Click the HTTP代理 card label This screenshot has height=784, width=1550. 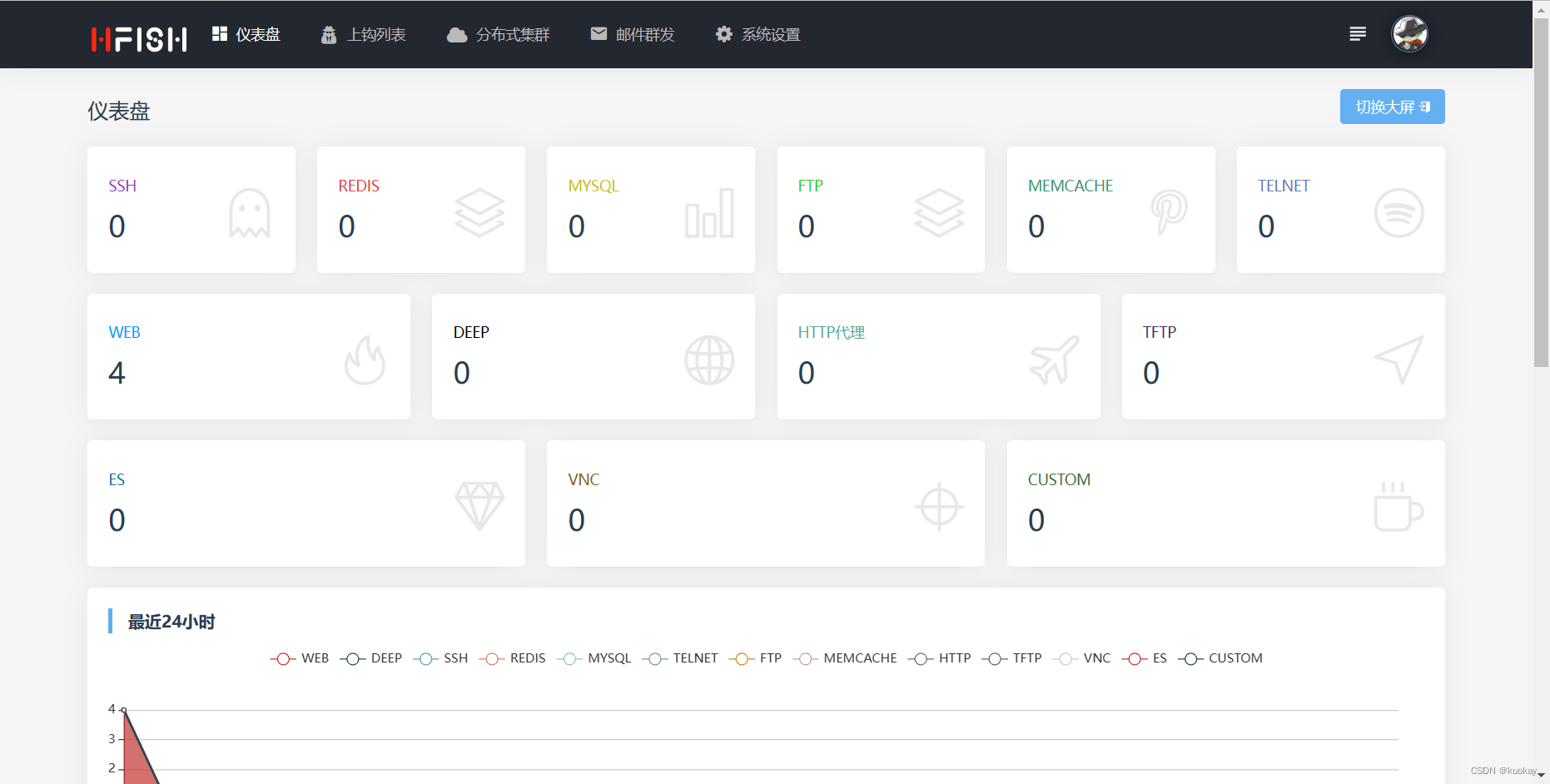click(831, 332)
